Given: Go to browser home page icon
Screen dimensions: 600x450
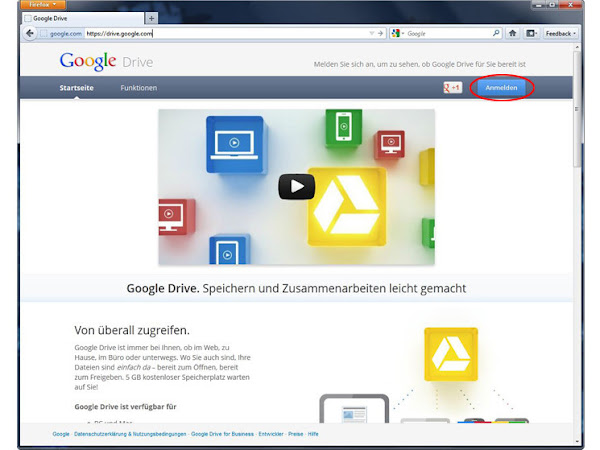Looking at the screenshot, I should pos(512,33).
